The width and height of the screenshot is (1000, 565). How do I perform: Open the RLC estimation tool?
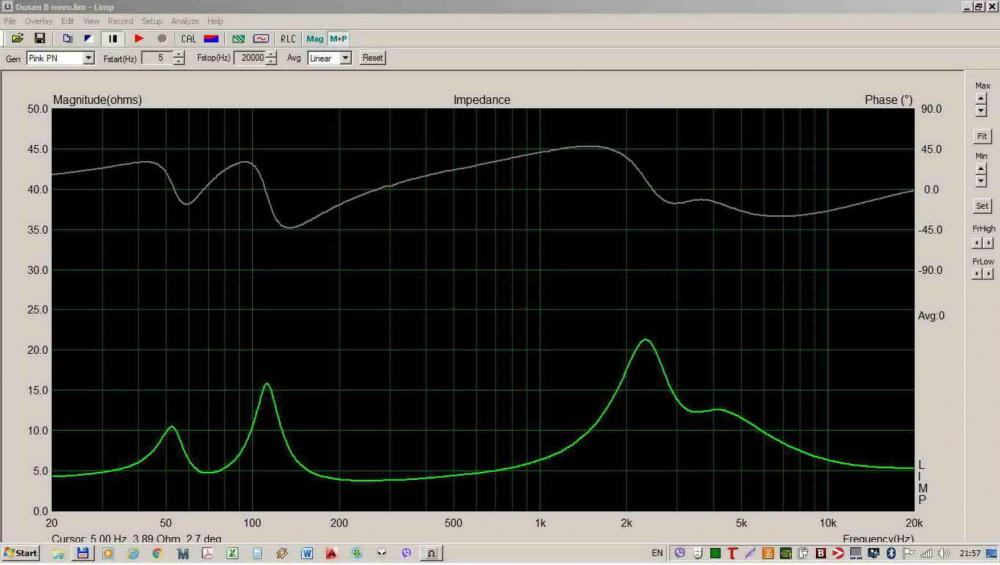288,39
